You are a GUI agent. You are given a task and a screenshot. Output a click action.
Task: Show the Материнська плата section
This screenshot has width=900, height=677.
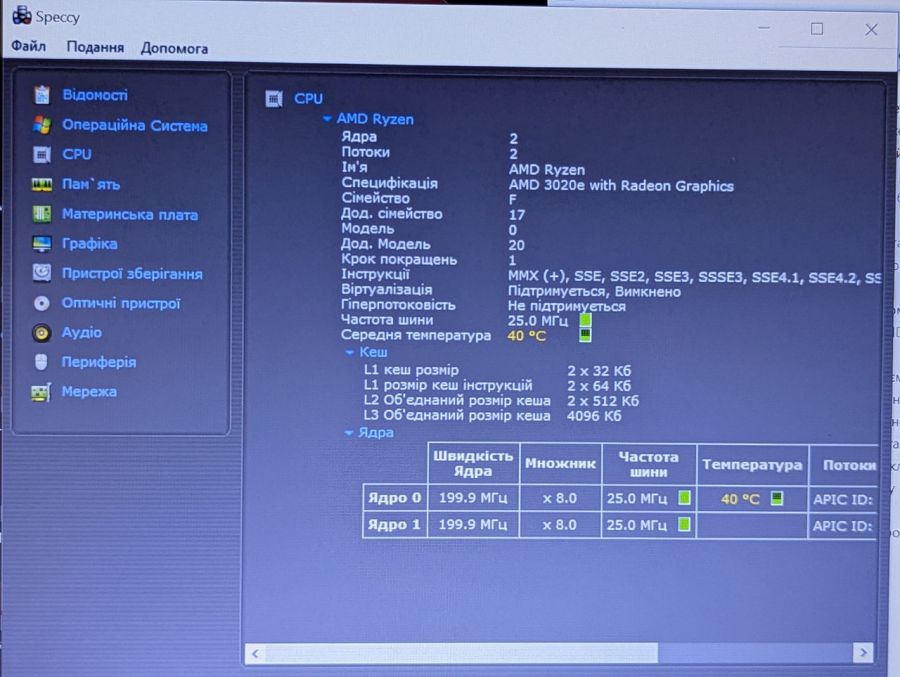pyautogui.click(x=130, y=214)
